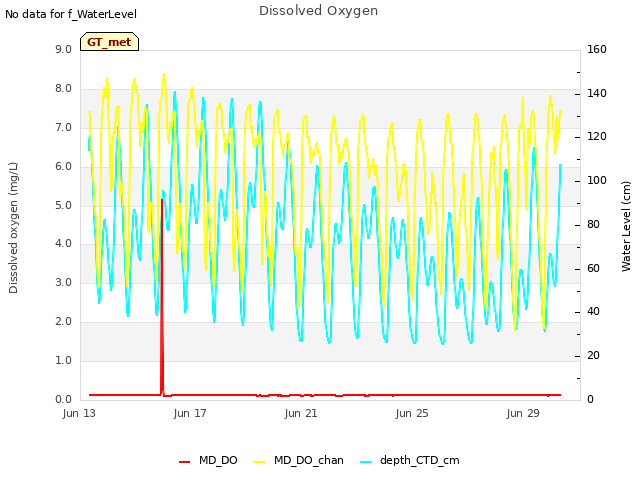Toggle the MD_DO_chan legend entry

298,460
